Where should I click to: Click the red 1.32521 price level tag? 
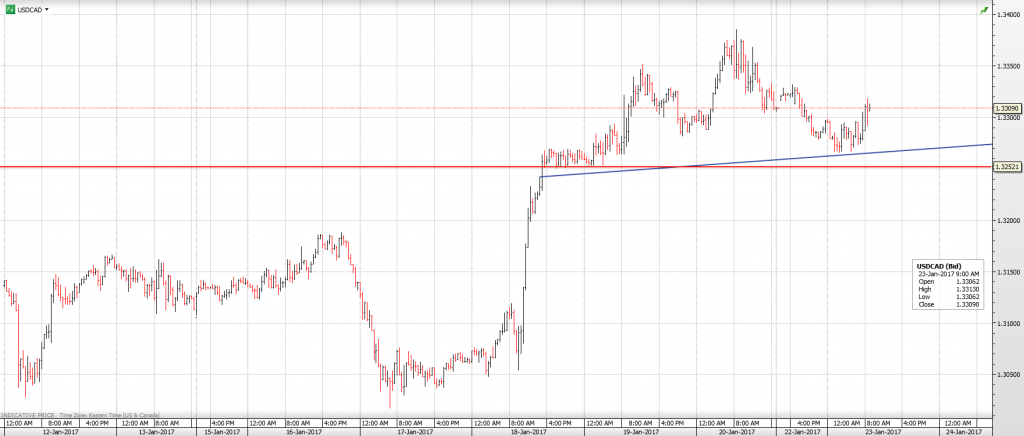[1007, 167]
